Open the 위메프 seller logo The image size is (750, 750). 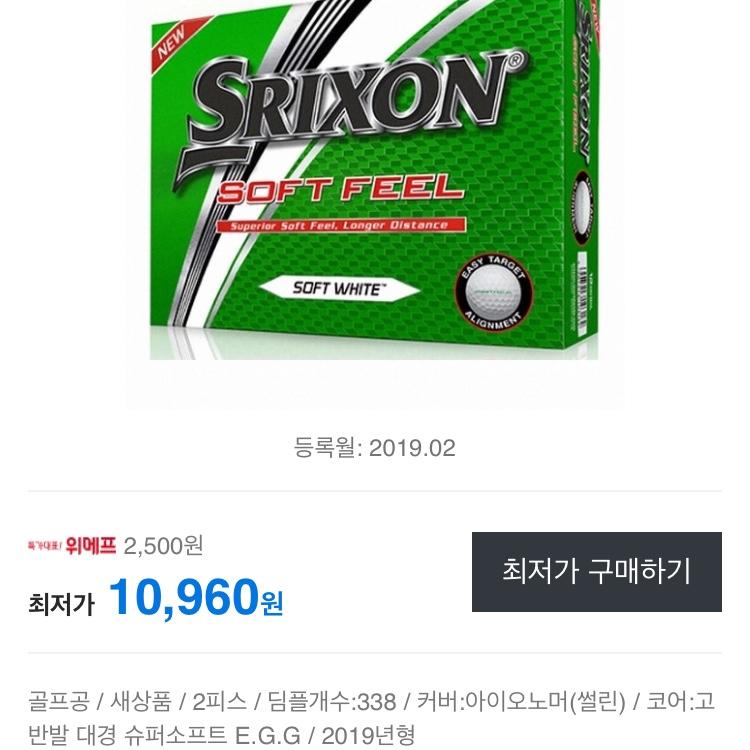[x=72, y=545]
